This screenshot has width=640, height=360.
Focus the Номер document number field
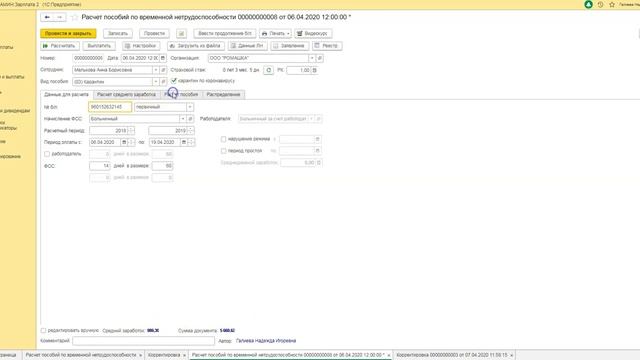(x=88, y=58)
